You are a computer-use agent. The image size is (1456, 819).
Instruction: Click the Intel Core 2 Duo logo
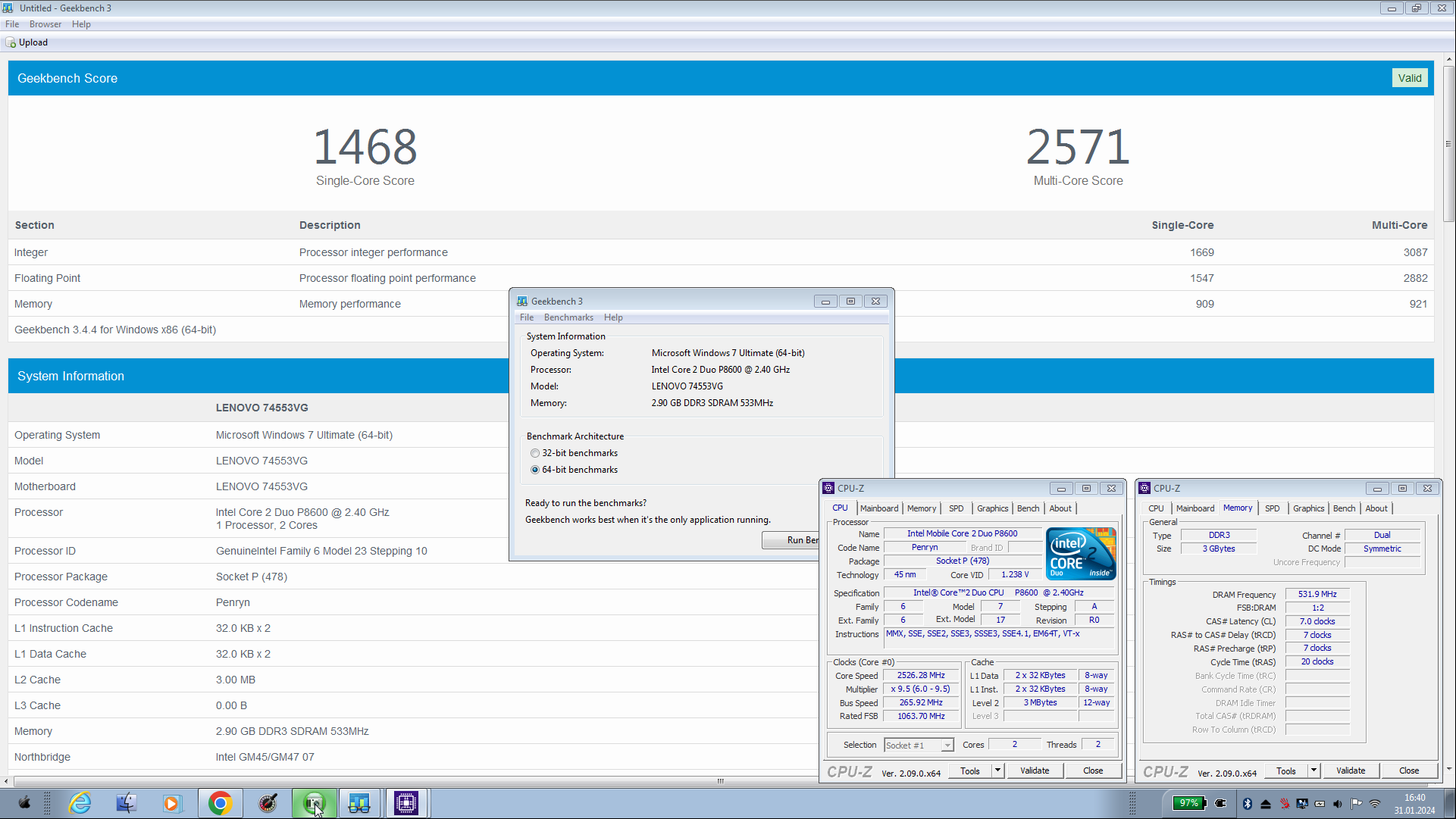[1081, 554]
